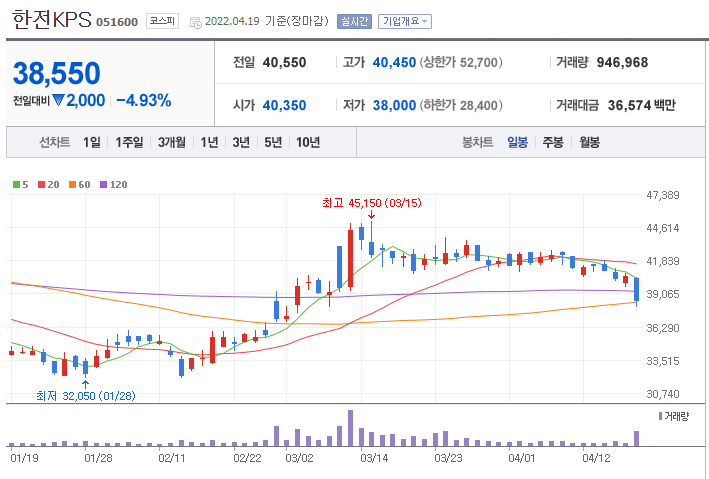
Task: Switch to 일봉 daily candle chart
Action: (517, 142)
